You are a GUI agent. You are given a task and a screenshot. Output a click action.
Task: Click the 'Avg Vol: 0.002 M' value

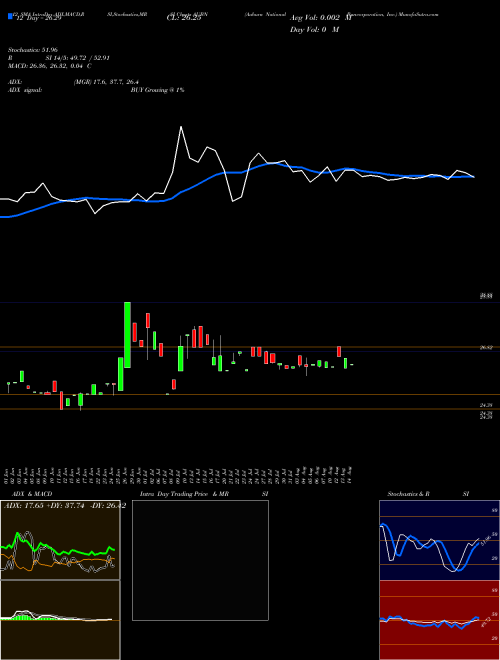[320, 18]
